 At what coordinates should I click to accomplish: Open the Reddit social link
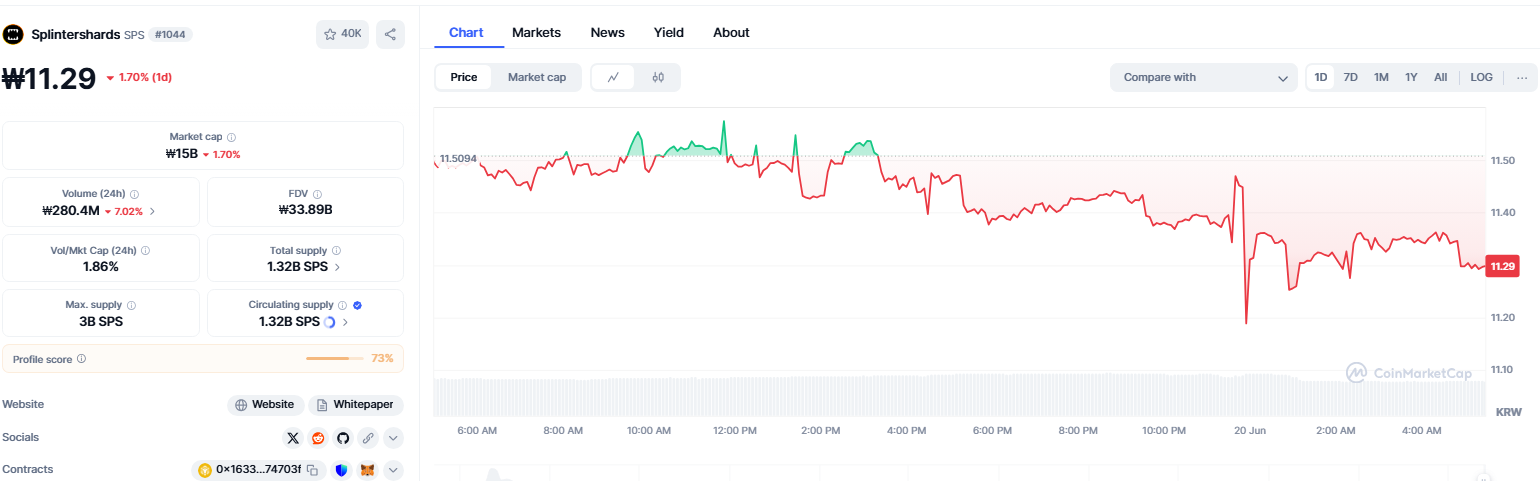(318, 438)
